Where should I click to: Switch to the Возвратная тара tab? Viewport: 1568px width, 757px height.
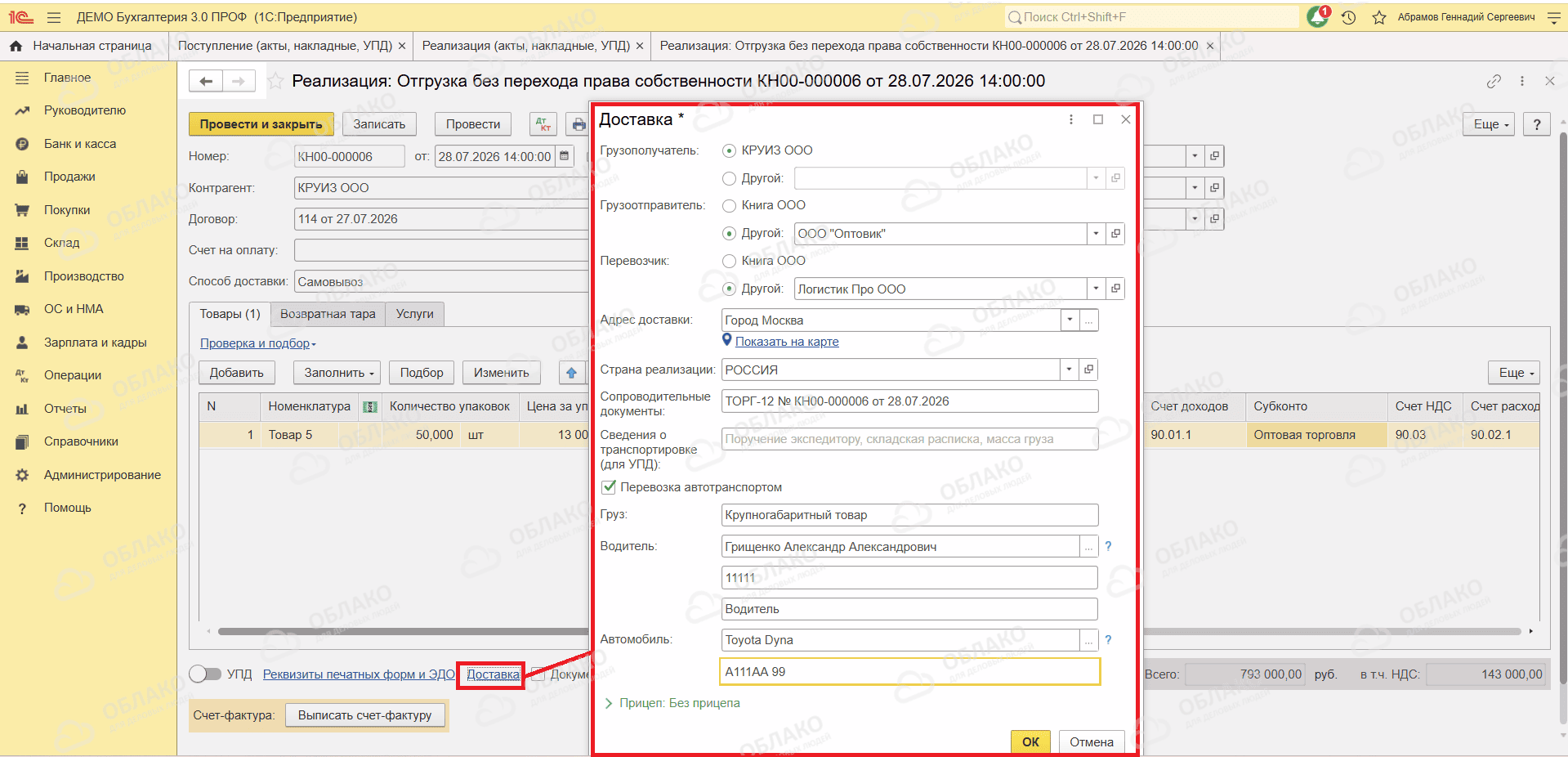tap(328, 314)
